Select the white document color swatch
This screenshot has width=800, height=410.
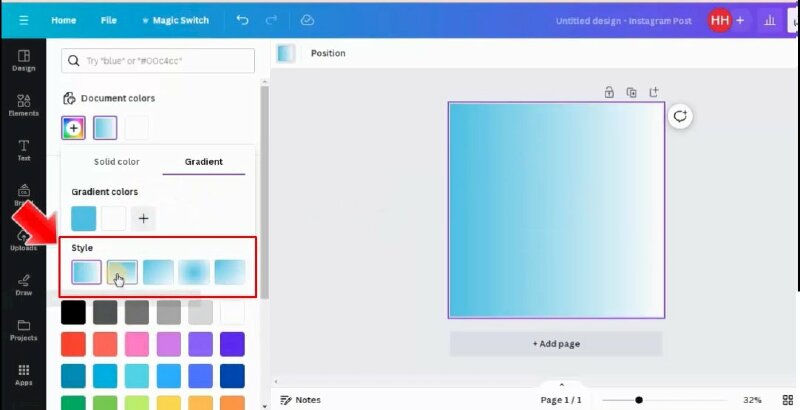point(137,127)
